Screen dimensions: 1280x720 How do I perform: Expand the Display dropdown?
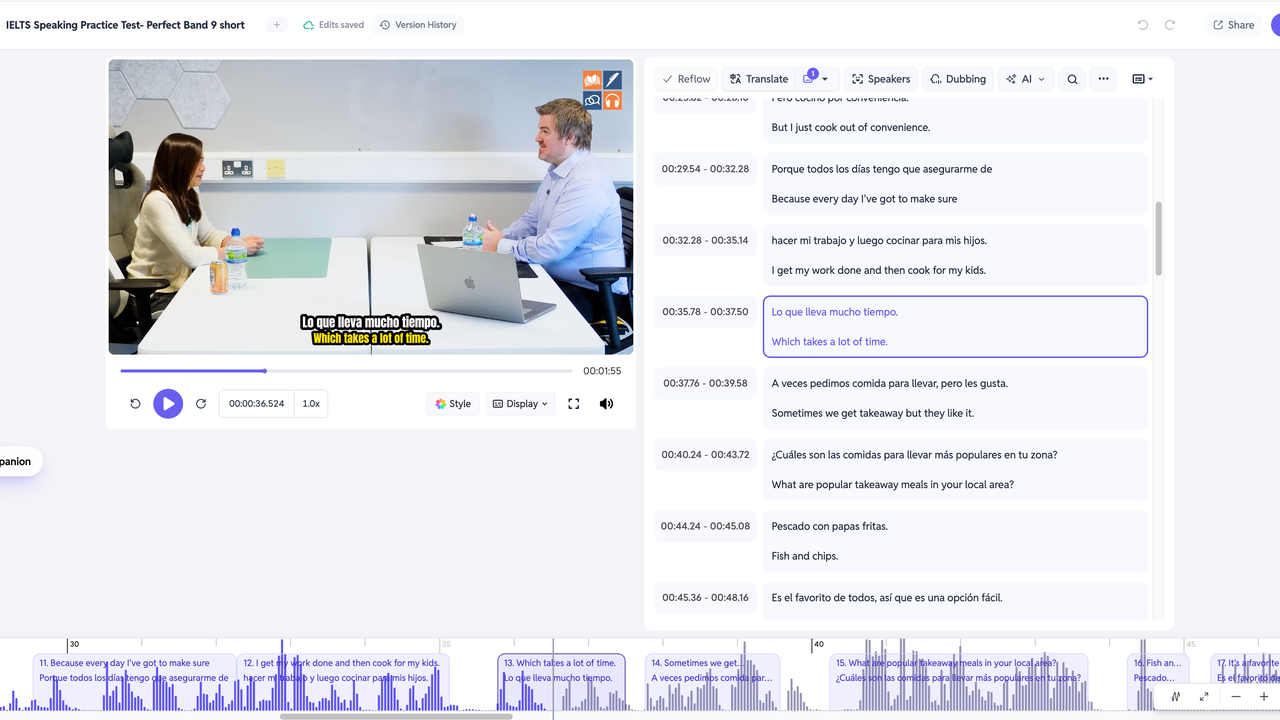click(520, 404)
